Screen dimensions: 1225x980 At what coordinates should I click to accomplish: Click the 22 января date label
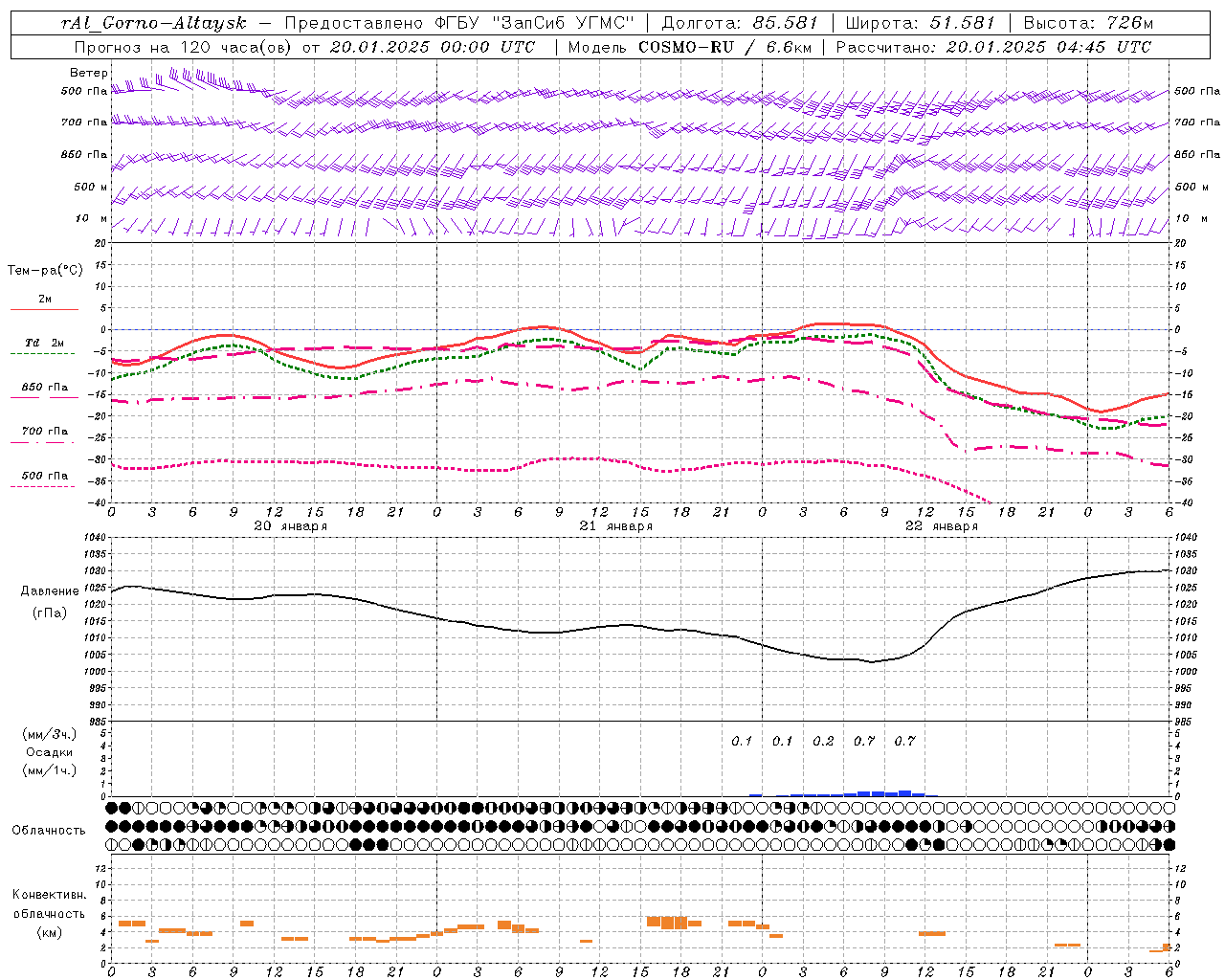pyautogui.click(x=942, y=526)
